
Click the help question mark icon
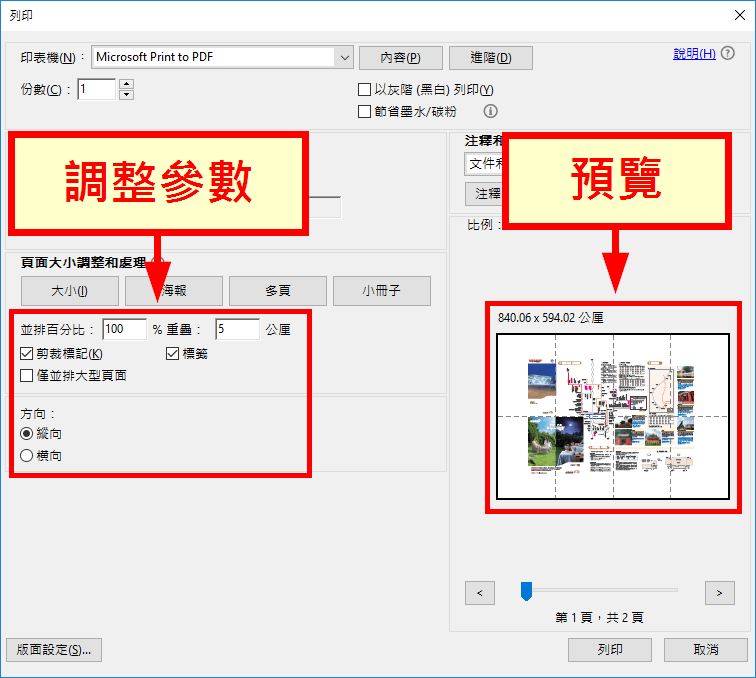(727, 54)
